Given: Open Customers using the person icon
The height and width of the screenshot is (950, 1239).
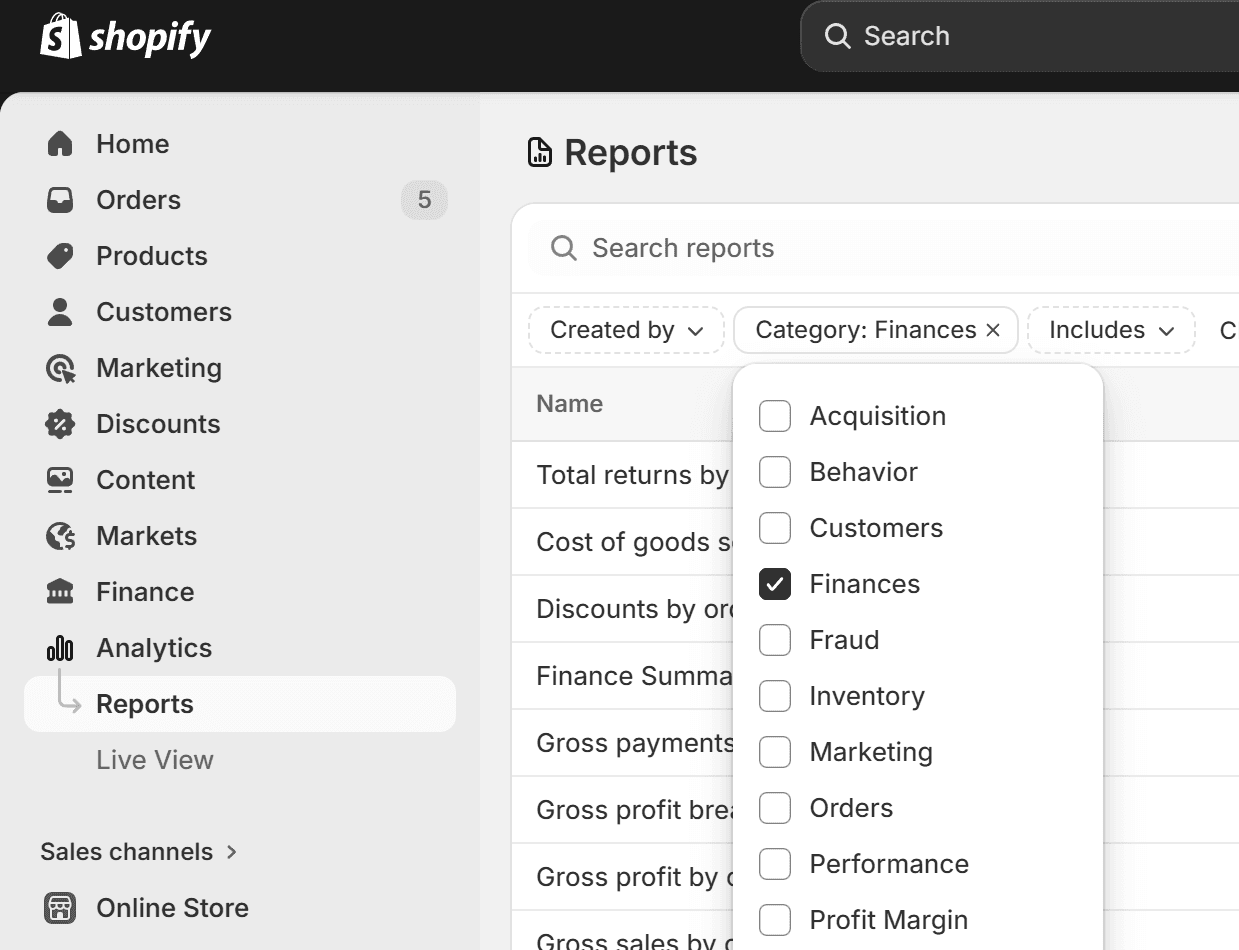Looking at the screenshot, I should (x=60, y=311).
